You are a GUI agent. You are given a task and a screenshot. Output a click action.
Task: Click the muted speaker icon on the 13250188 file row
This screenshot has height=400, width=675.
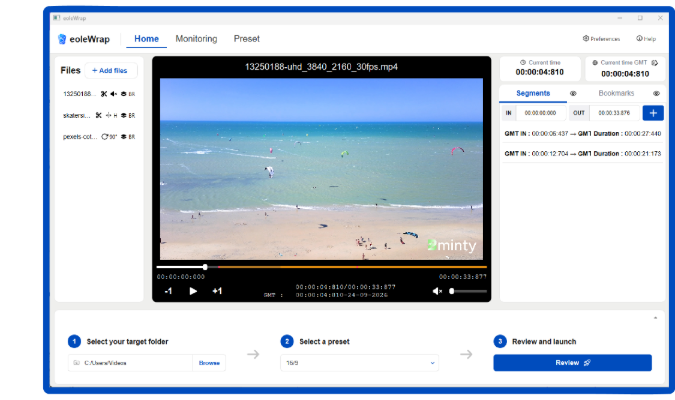pyautogui.click(x=113, y=94)
